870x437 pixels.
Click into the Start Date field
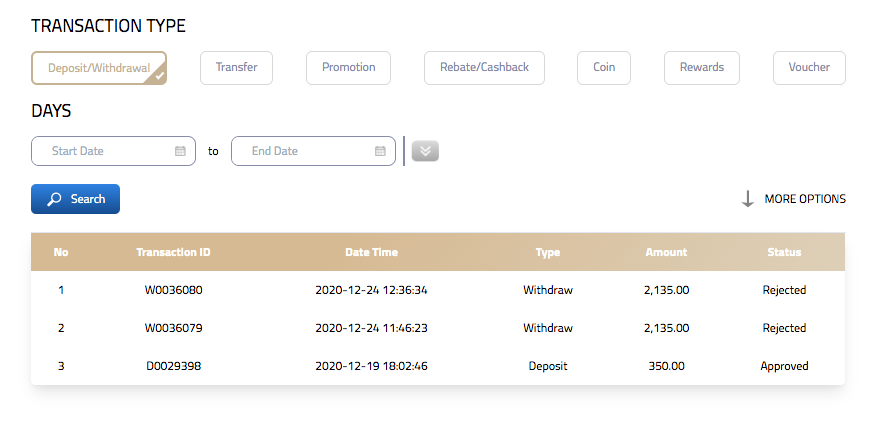105,151
